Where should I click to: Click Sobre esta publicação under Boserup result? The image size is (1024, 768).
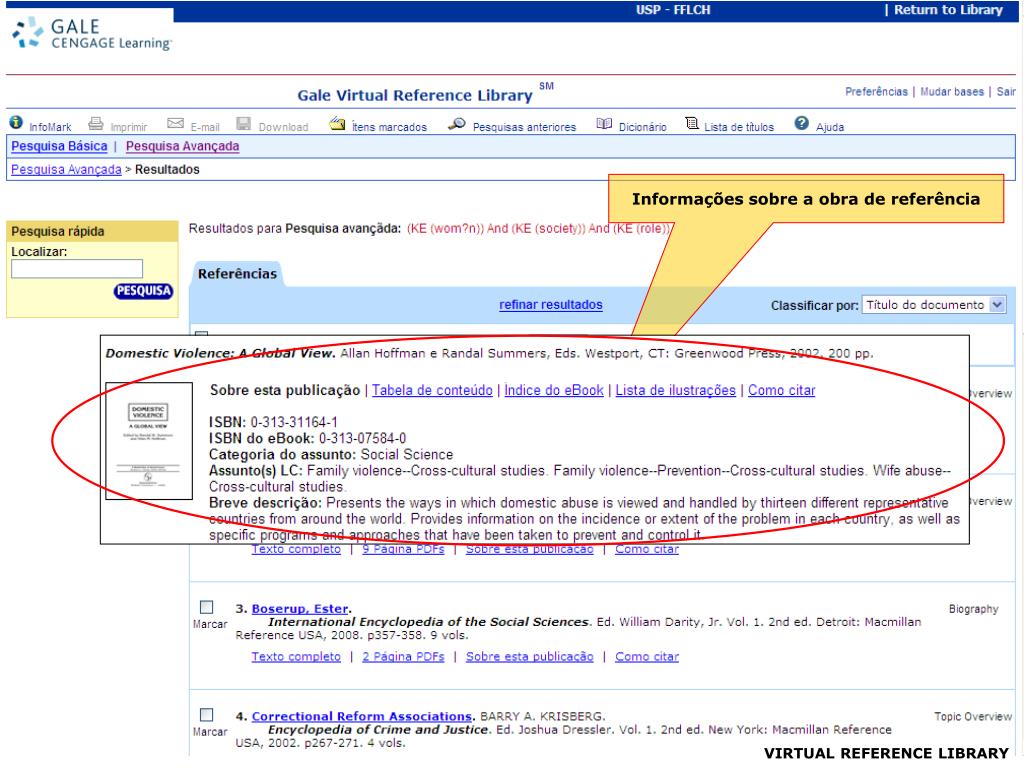tap(530, 657)
